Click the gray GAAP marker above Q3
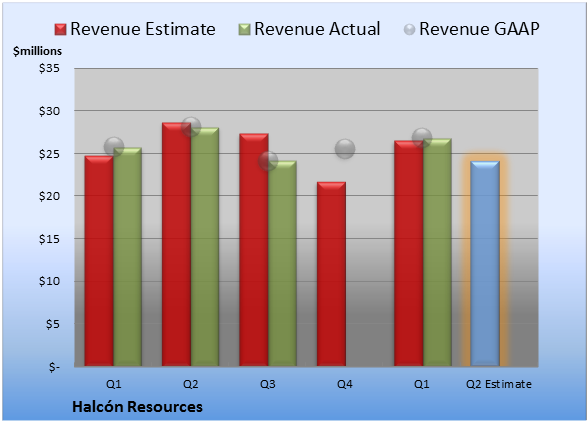 (x=268, y=161)
